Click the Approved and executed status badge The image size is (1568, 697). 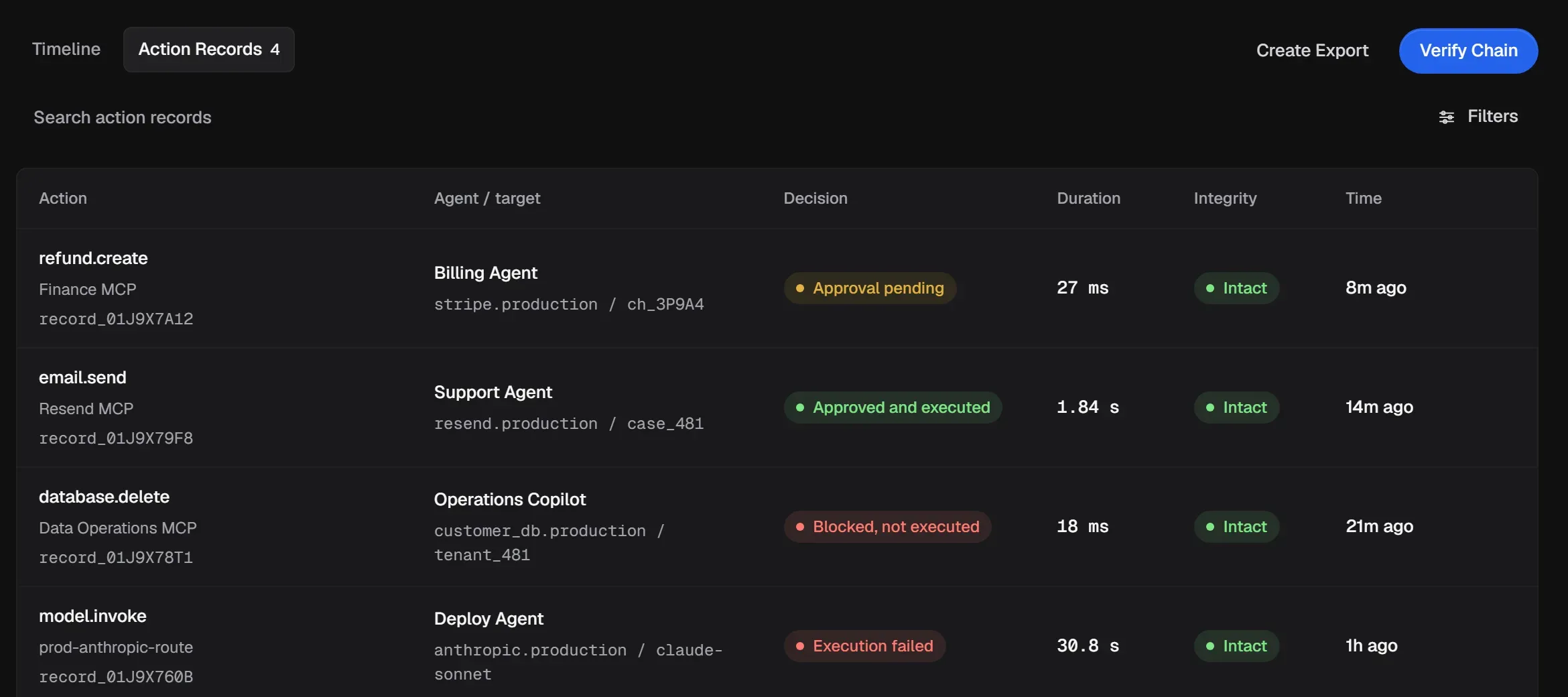[893, 407]
